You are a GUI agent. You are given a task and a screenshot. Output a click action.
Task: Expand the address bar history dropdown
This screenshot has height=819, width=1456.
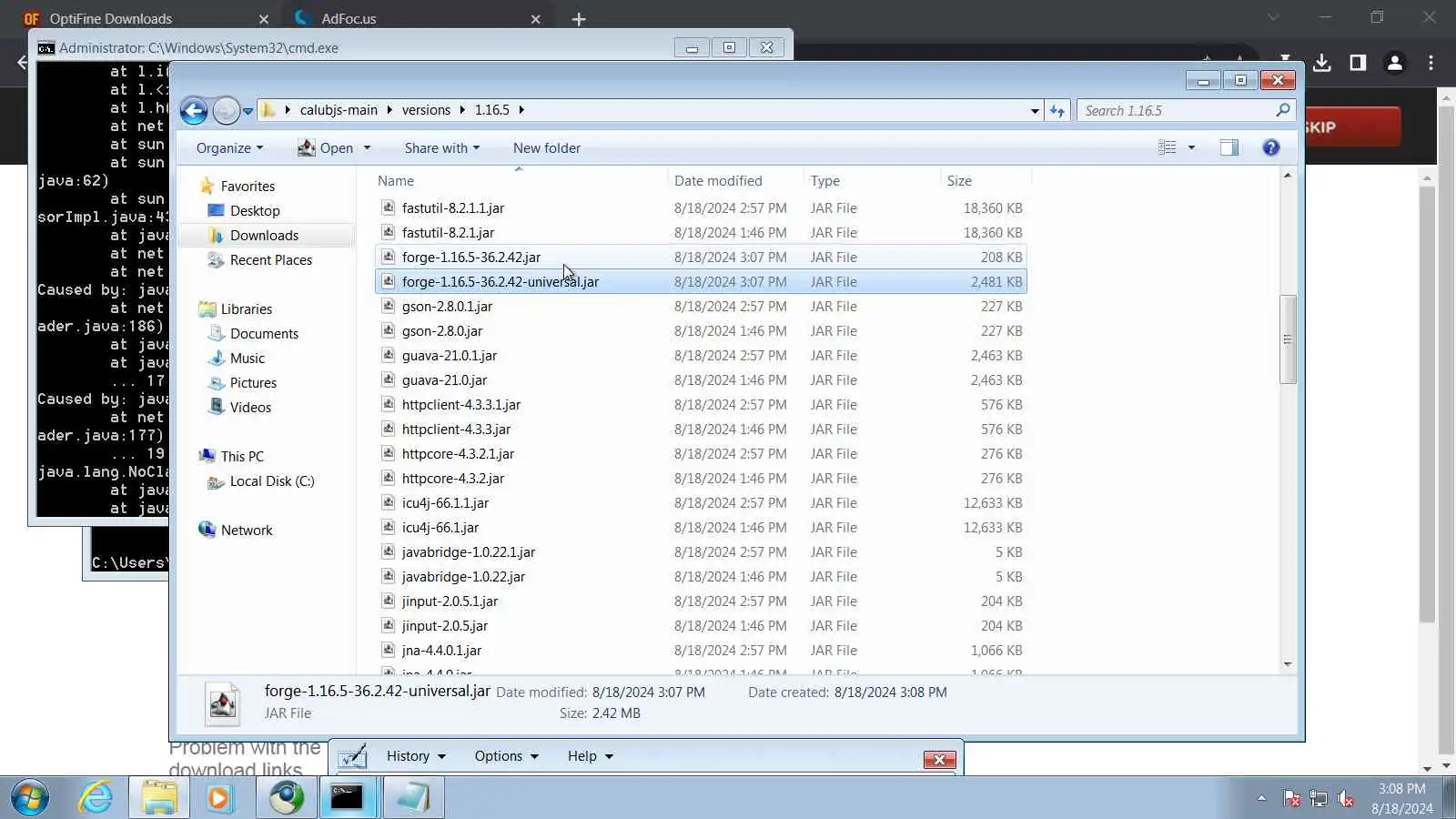click(1035, 110)
